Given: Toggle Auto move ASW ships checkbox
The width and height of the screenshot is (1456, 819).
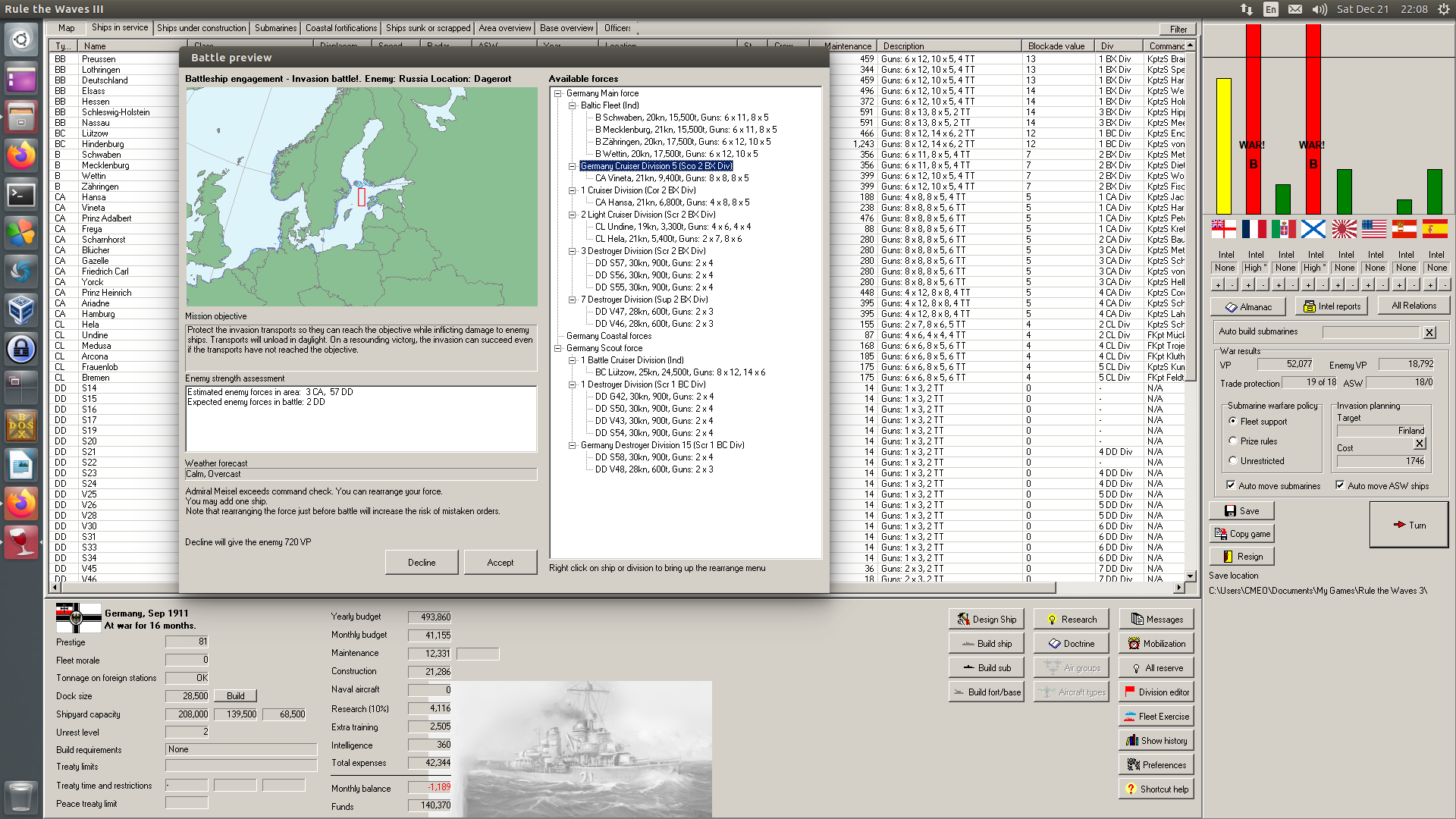Looking at the screenshot, I should [1340, 486].
